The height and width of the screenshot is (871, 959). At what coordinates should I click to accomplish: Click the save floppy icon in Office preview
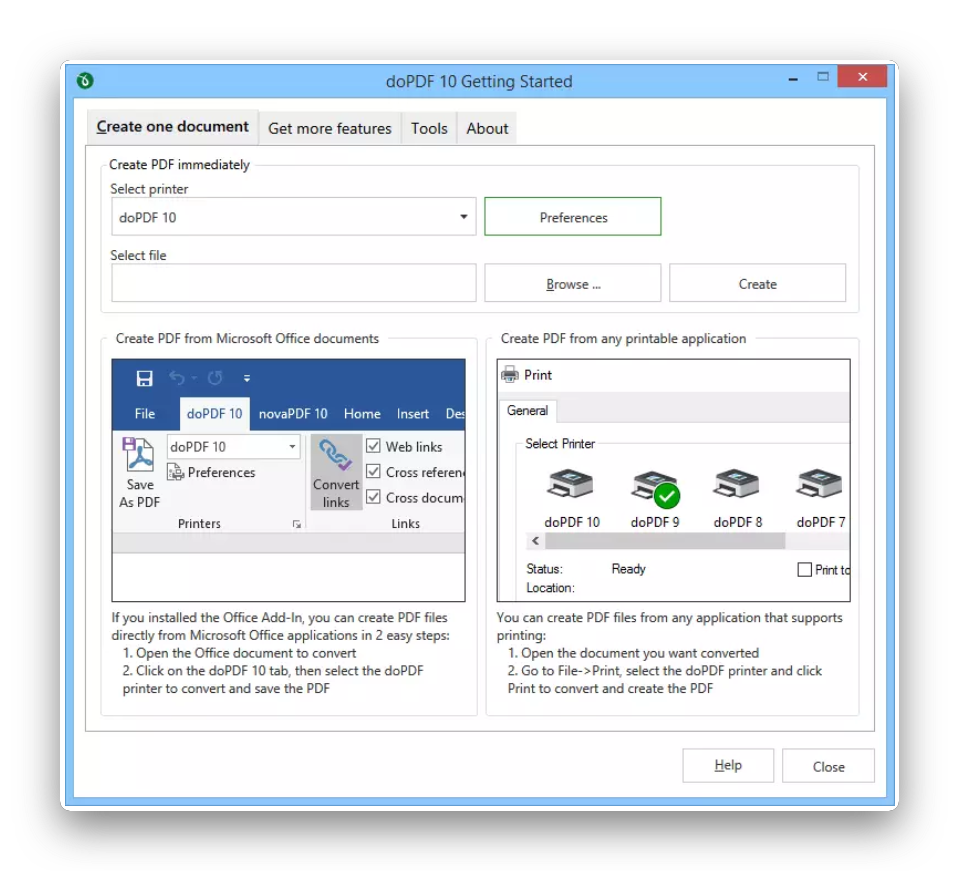pos(144,379)
